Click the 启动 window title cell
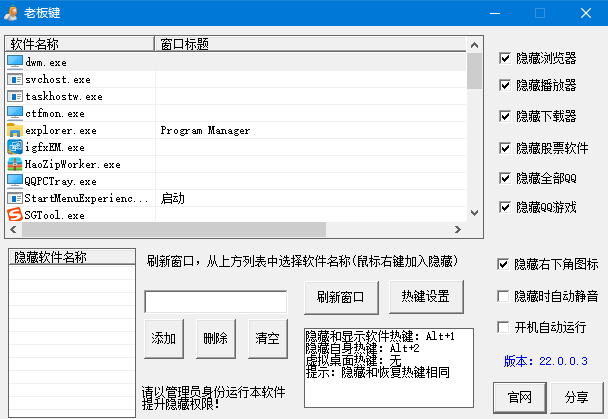The image size is (608, 419). tap(173, 198)
